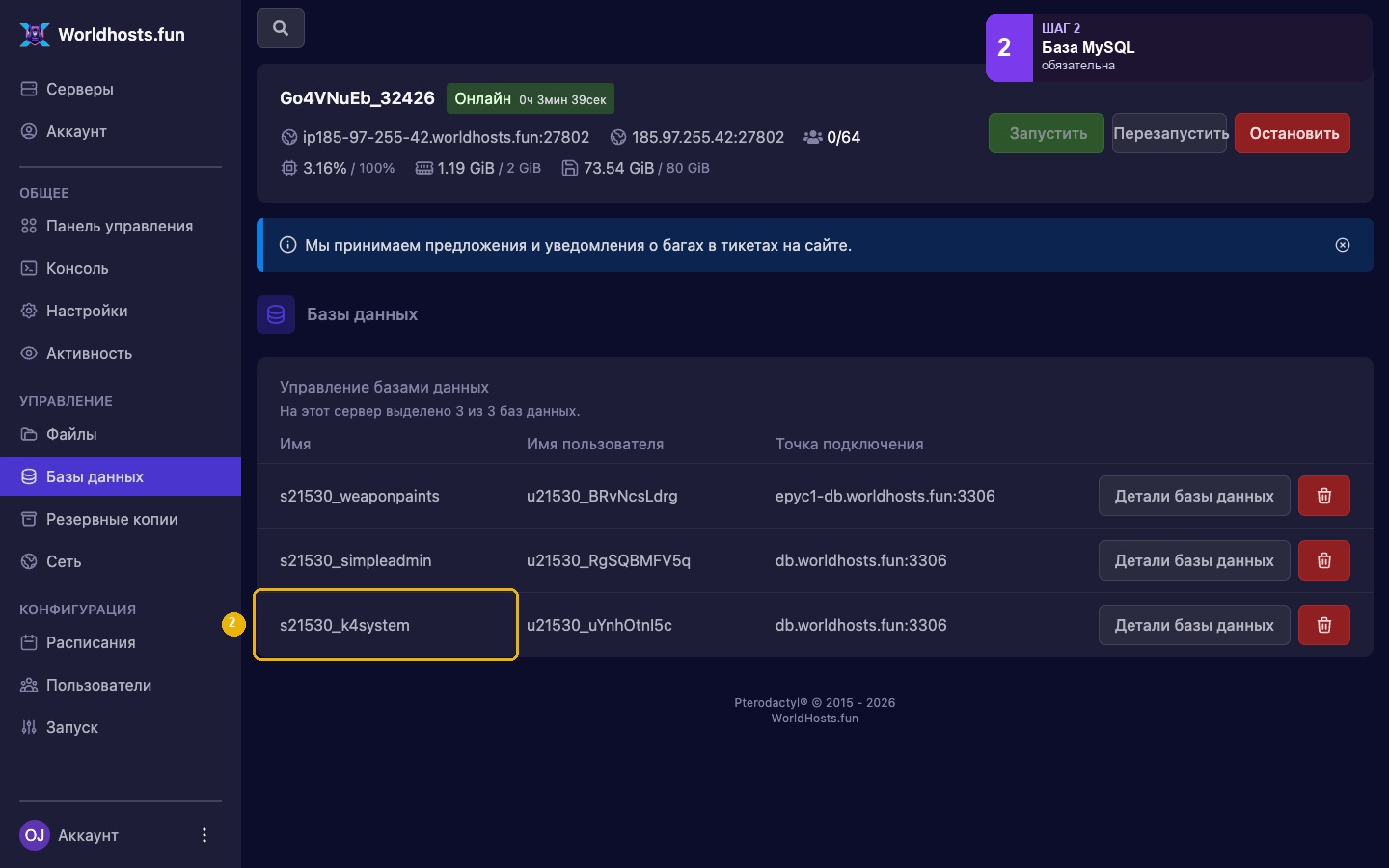The image size is (1389, 868).
Task: Delete the s21530_simpleadmin database via trash icon
Action: pyautogui.click(x=1323, y=560)
